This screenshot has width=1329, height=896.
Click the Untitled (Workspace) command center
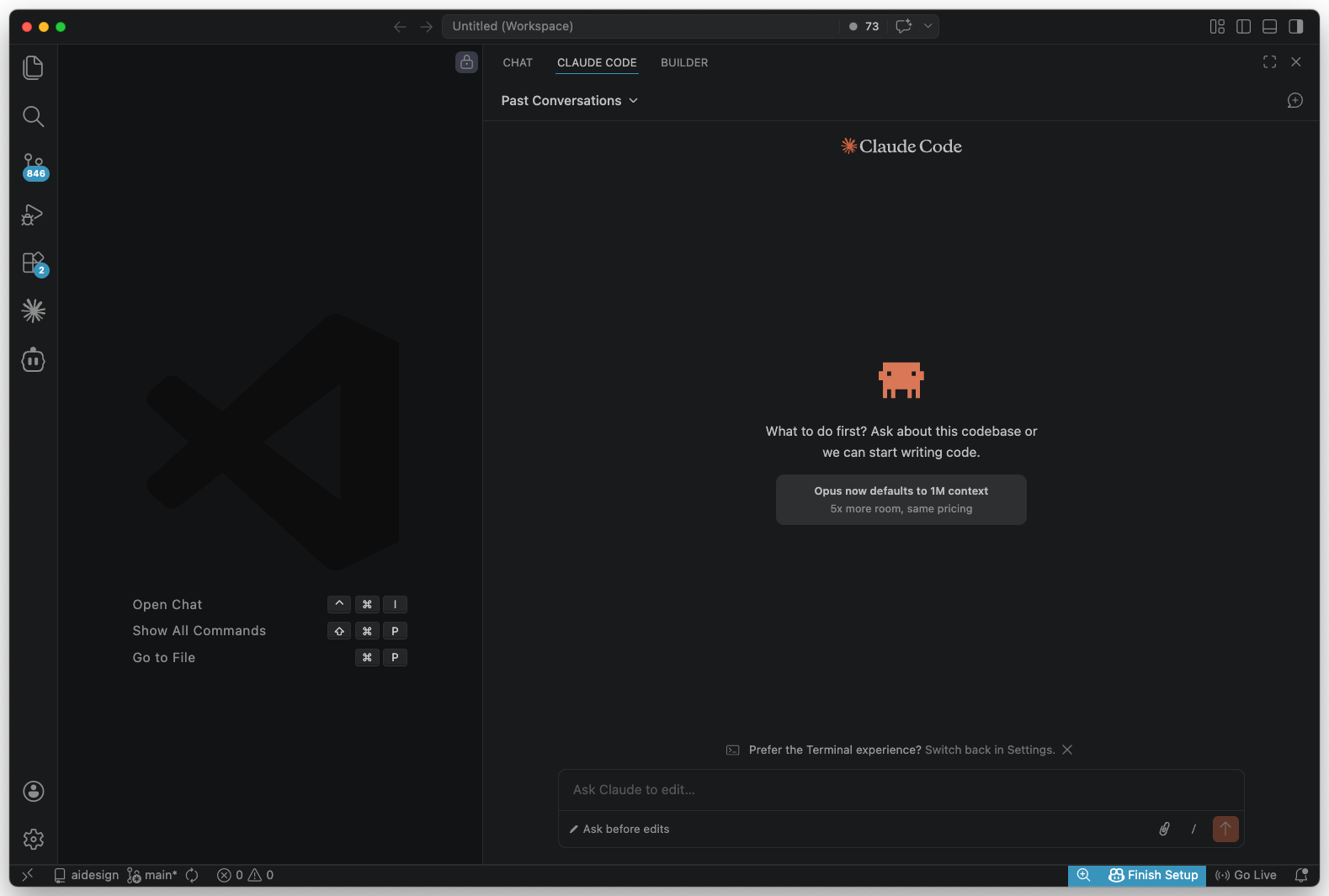coord(640,26)
